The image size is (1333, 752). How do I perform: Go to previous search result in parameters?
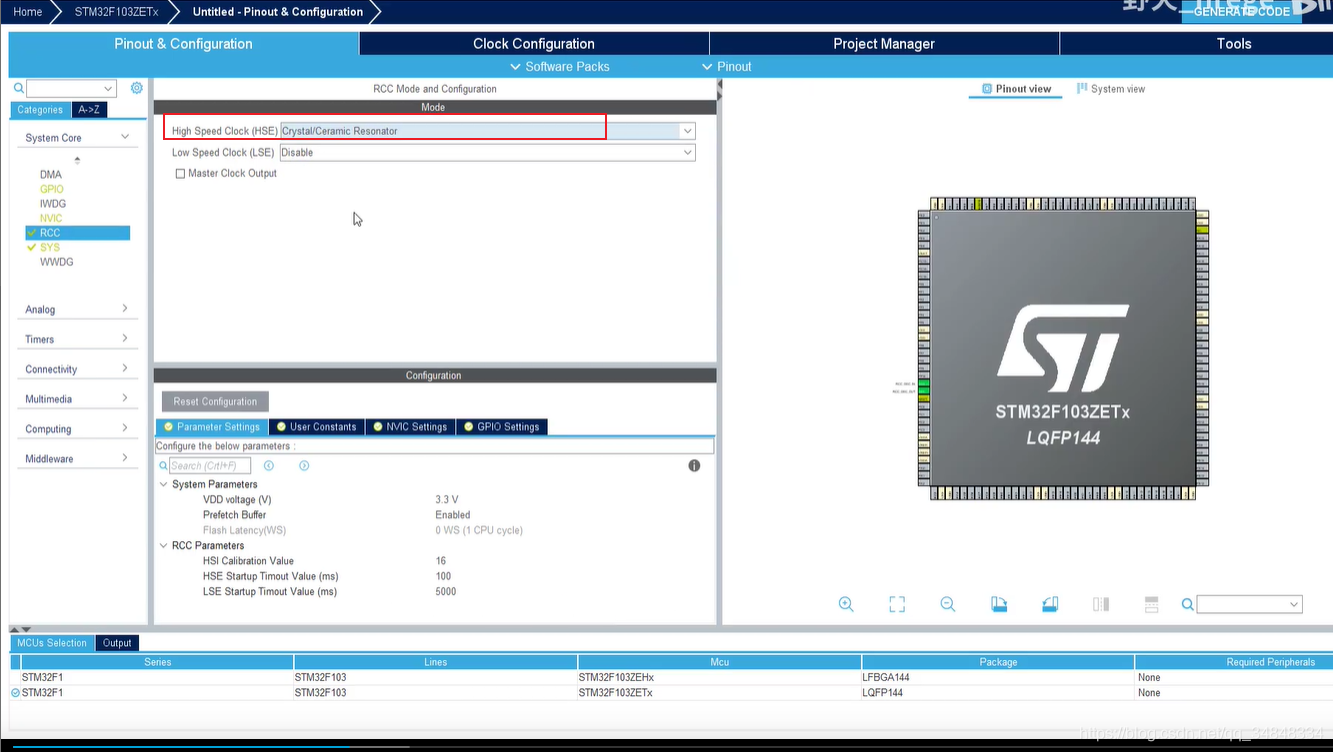(269, 466)
